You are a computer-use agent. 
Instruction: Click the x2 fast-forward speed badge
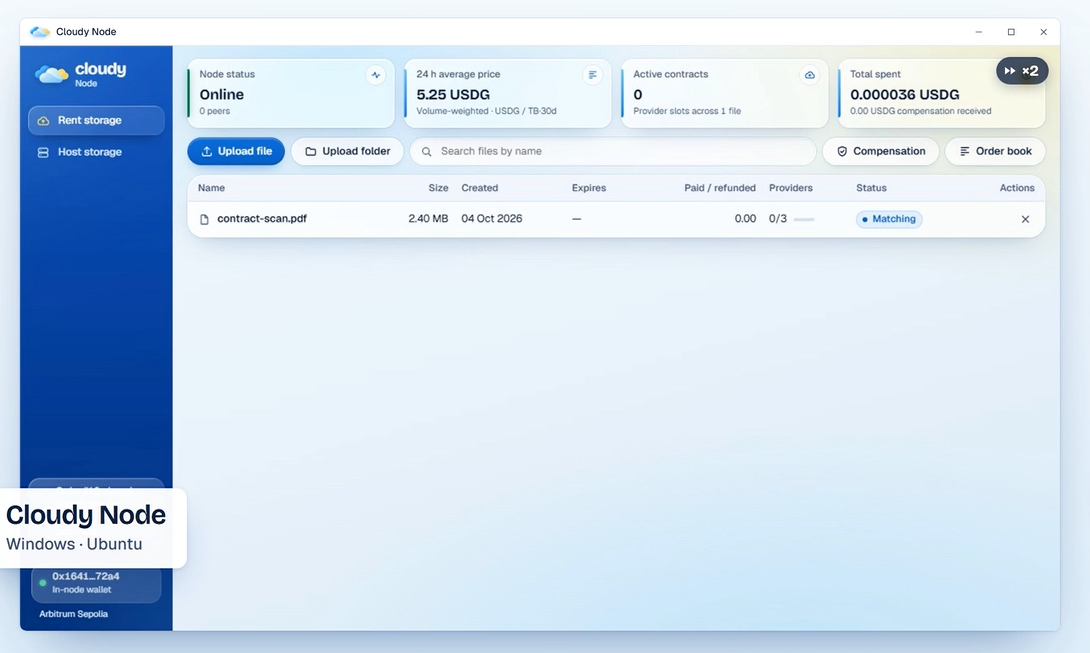(1022, 71)
